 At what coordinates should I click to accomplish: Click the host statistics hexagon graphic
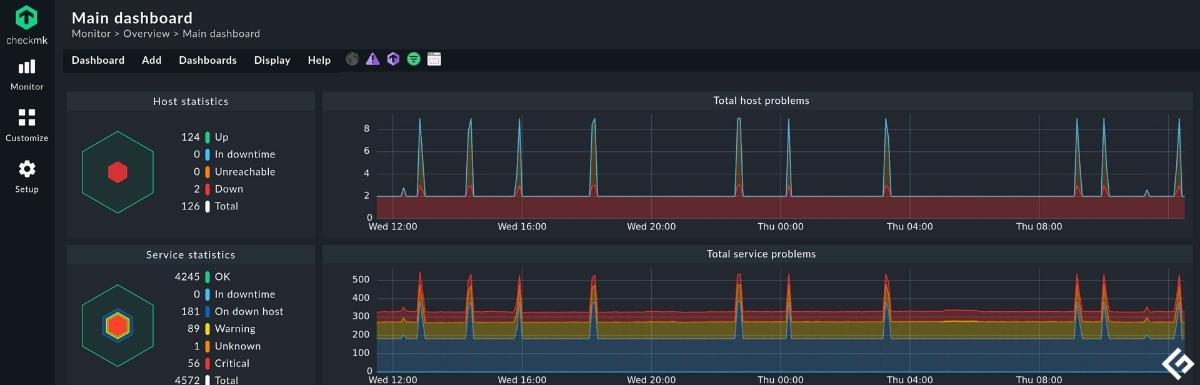[118, 172]
